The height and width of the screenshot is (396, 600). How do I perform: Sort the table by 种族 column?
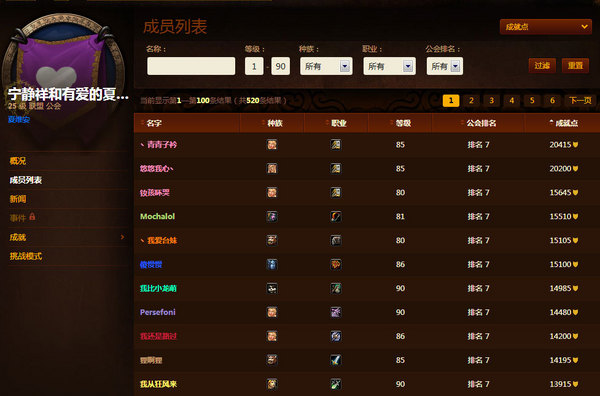[272, 123]
